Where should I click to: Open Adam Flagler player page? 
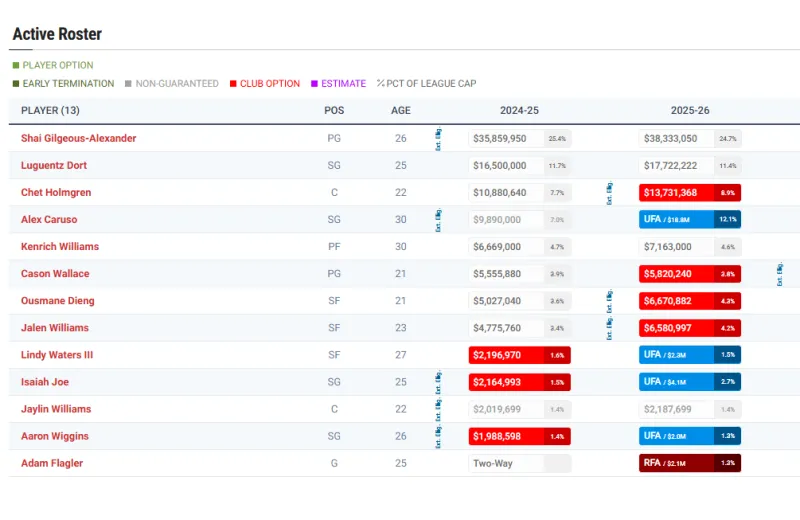[52, 463]
